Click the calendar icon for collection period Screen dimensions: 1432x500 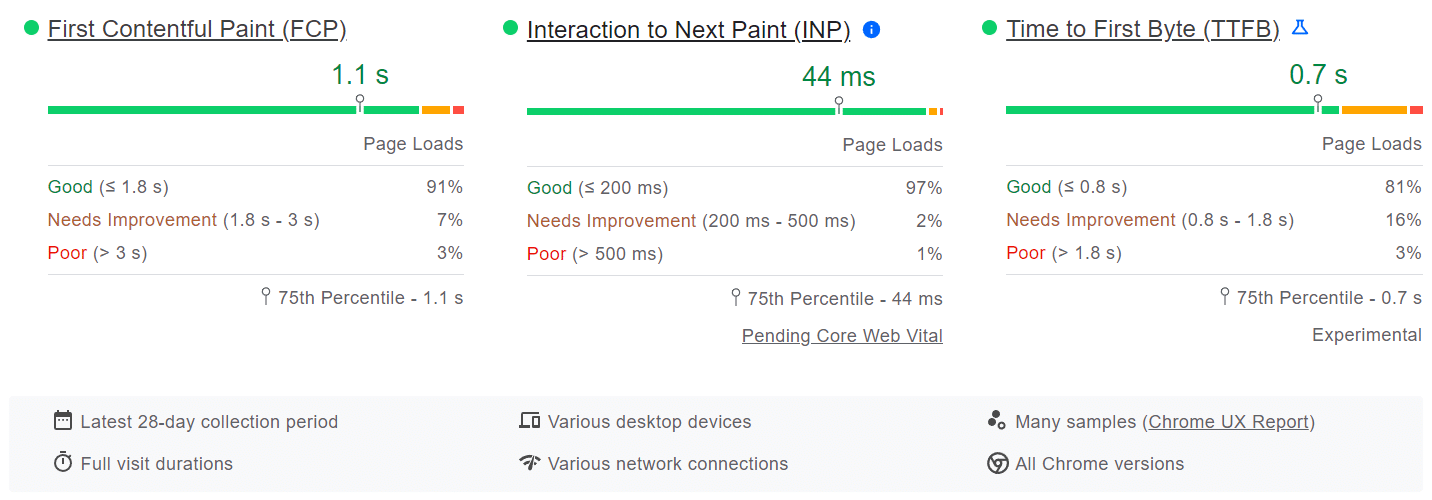(x=63, y=421)
